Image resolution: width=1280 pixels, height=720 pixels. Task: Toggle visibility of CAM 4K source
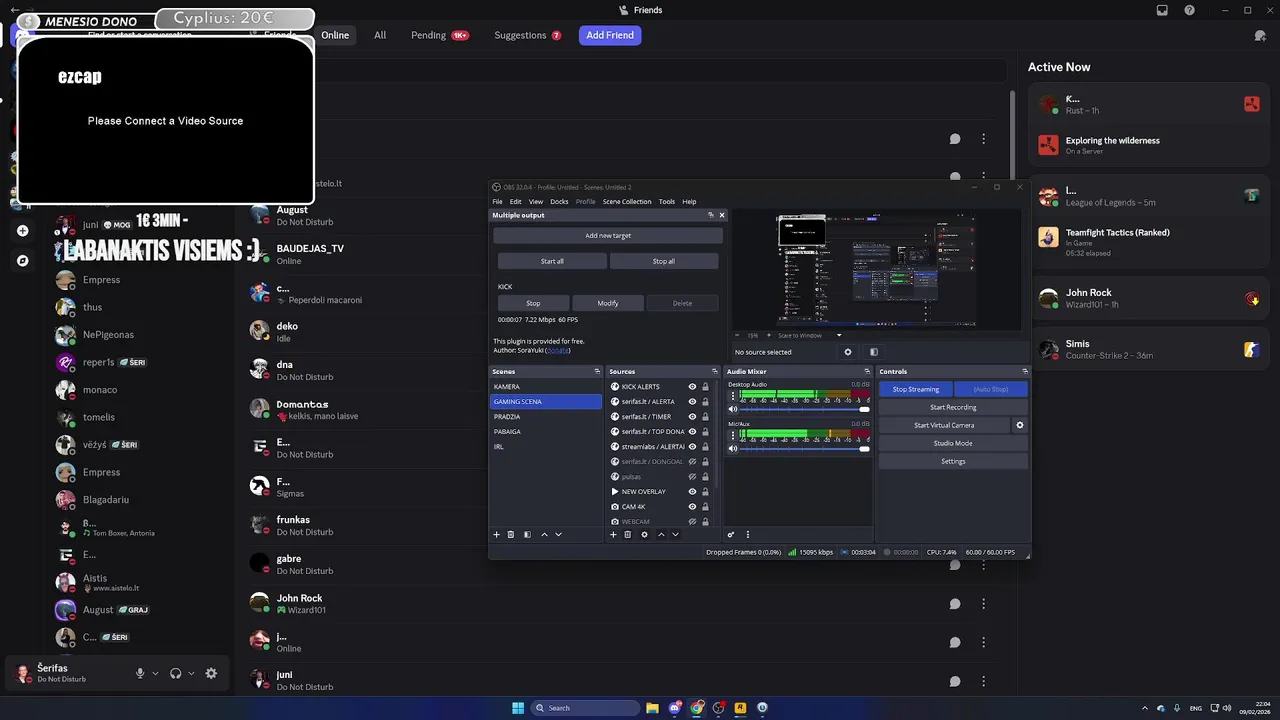pos(692,507)
